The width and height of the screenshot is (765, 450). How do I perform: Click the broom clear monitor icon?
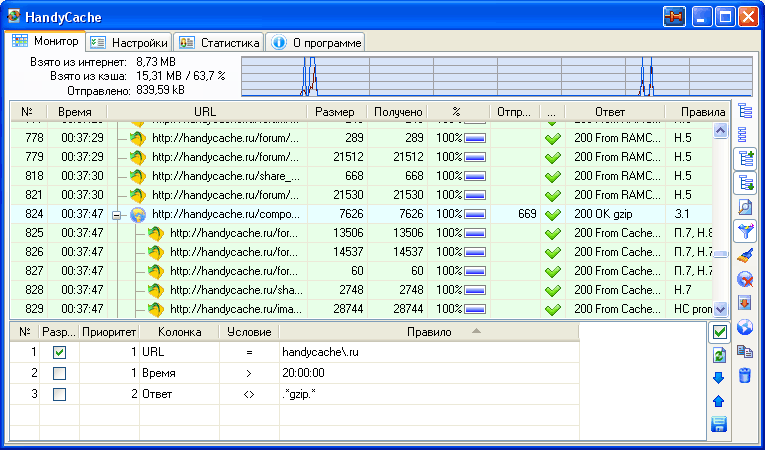pos(745,255)
